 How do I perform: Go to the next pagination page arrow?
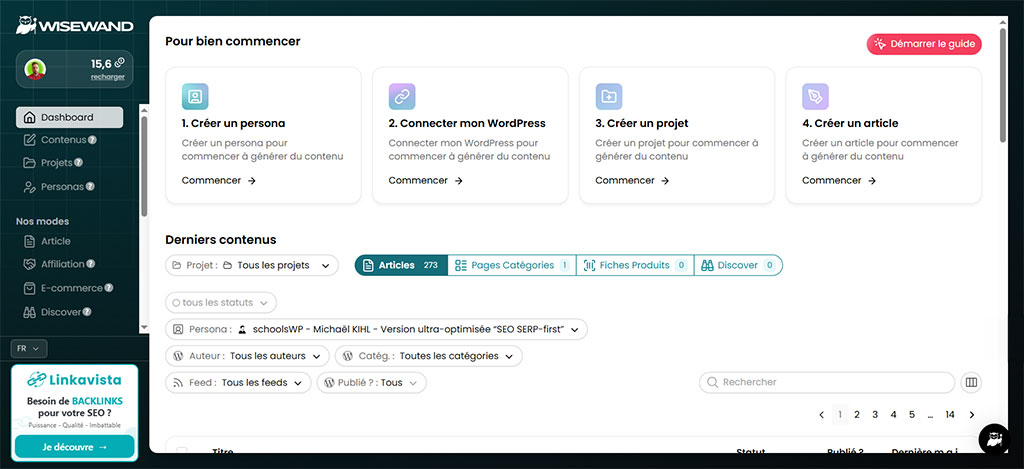coord(972,415)
